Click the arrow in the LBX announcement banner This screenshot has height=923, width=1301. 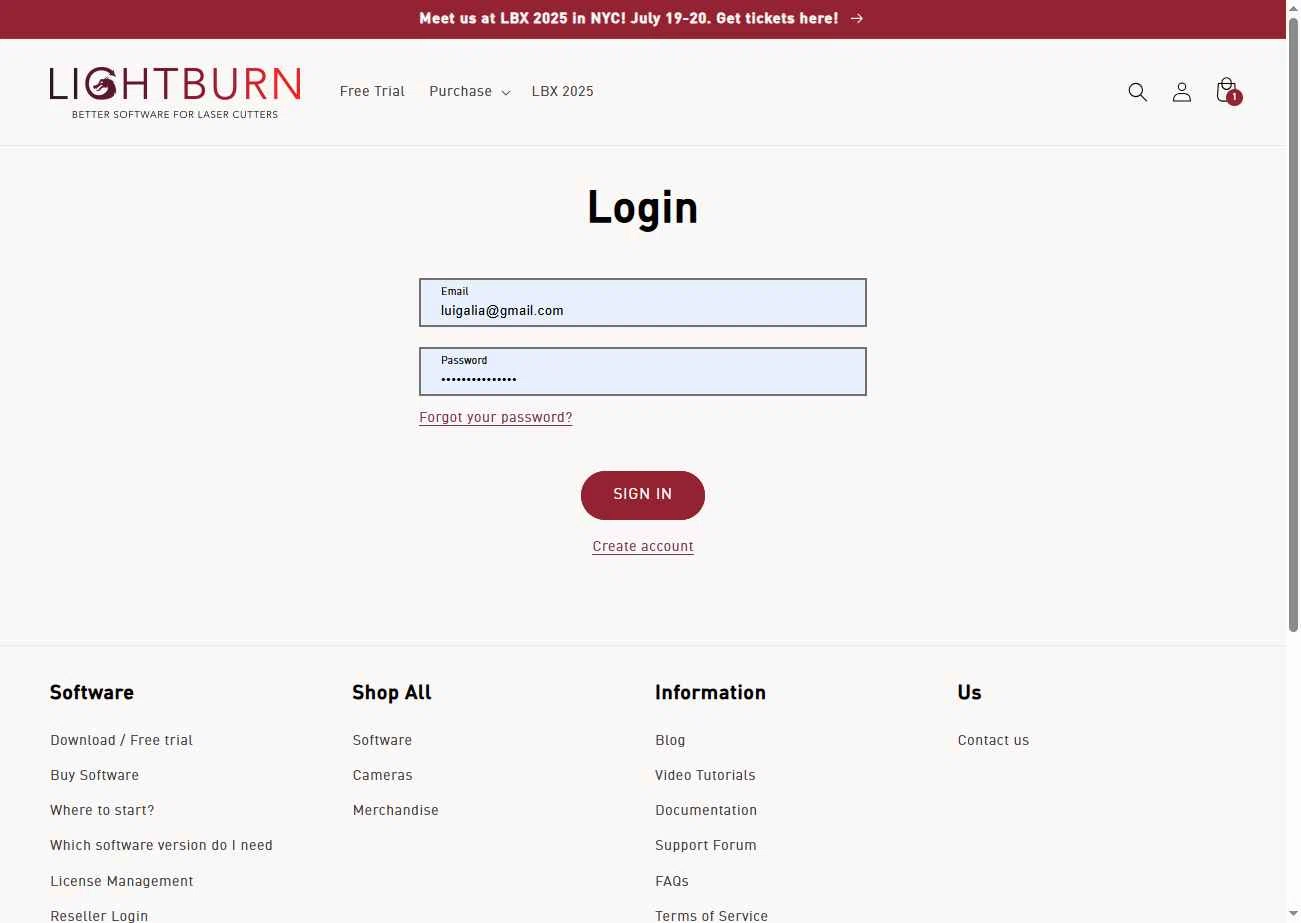(x=856, y=18)
